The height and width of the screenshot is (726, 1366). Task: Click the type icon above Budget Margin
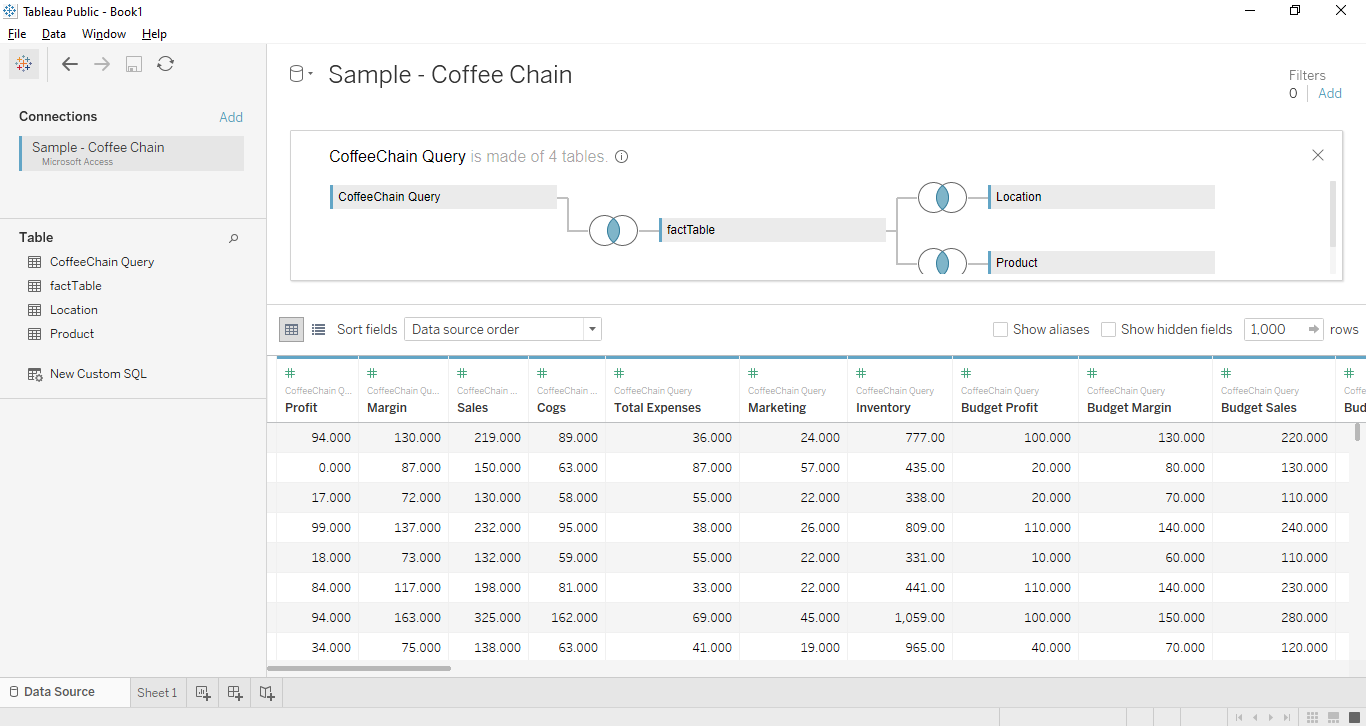[1092, 373]
